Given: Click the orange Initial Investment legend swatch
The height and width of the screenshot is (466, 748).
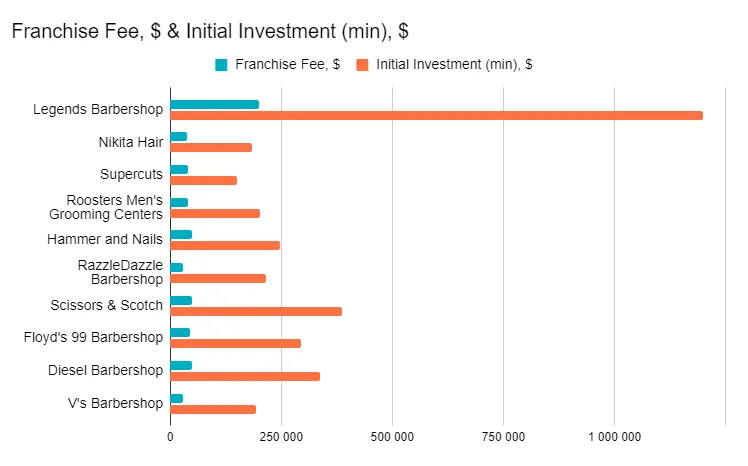Looking at the screenshot, I should click(362, 65).
